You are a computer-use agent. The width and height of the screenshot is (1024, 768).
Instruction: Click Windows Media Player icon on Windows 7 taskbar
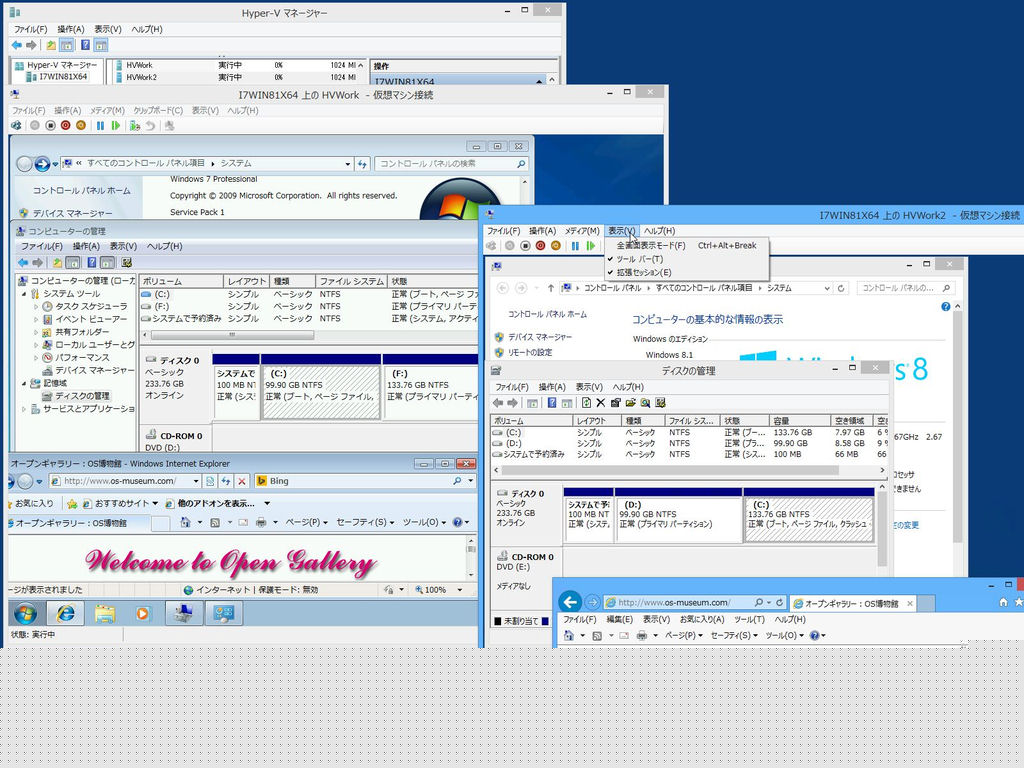click(142, 614)
